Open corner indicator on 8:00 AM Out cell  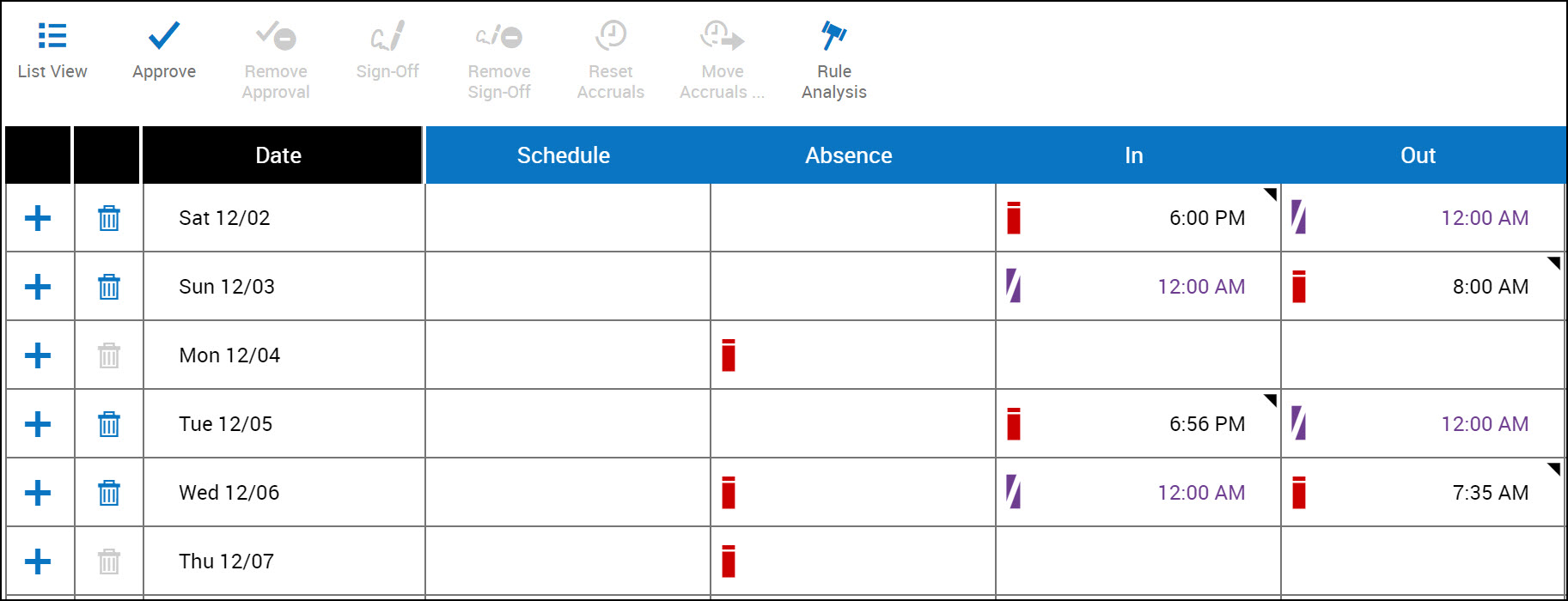(x=1553, y=263)
